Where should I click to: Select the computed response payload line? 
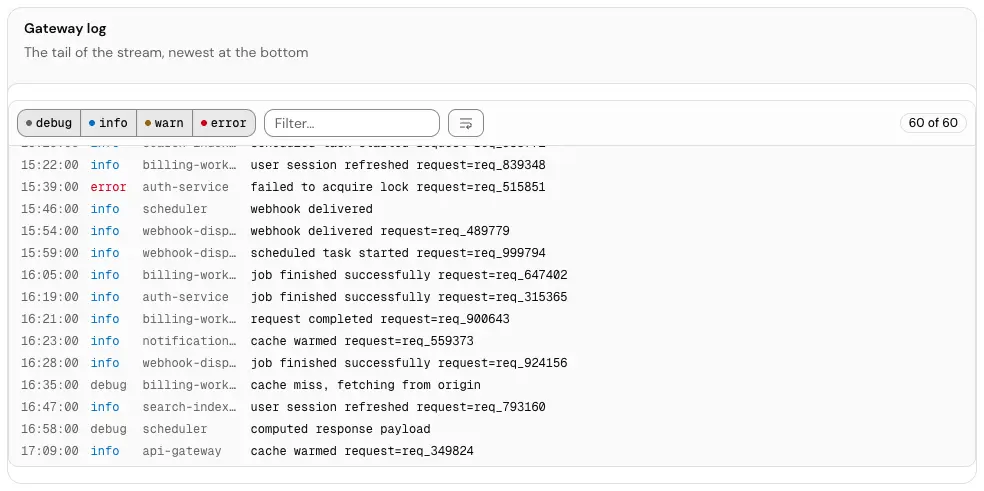(492, 429)
